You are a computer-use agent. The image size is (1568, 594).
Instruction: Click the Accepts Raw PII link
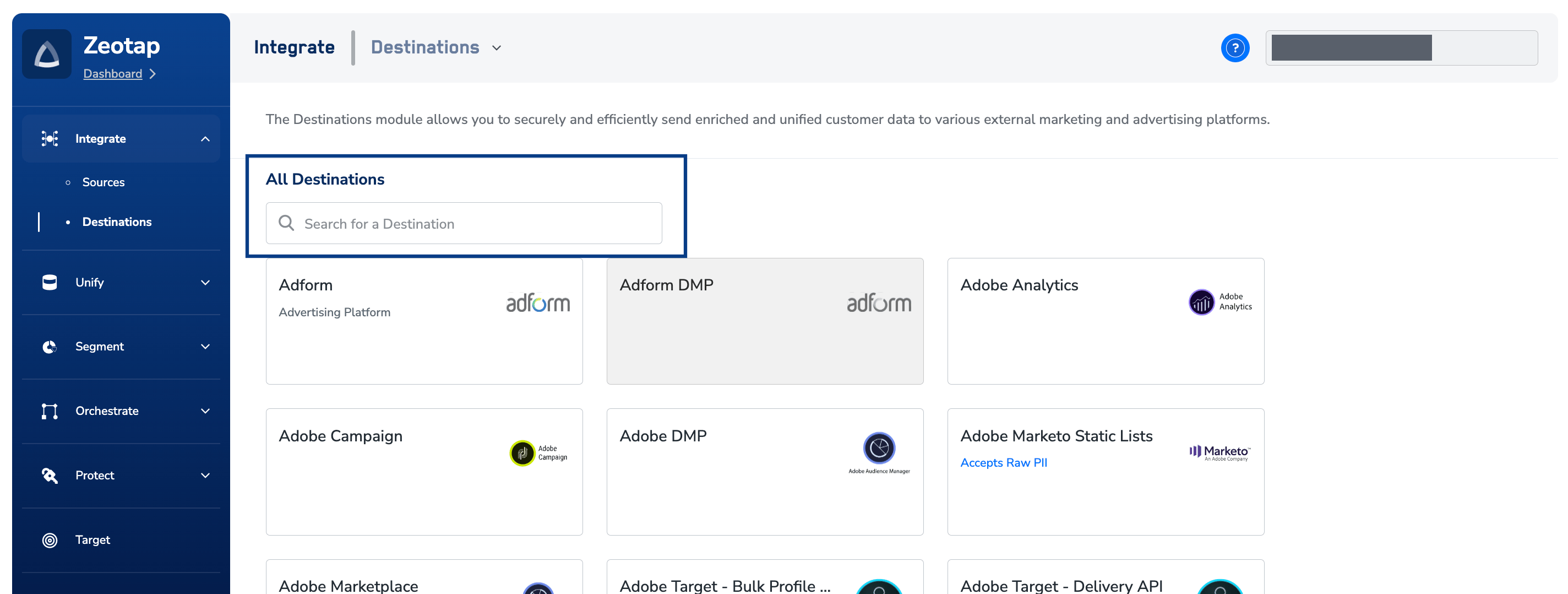point(1004,462)
